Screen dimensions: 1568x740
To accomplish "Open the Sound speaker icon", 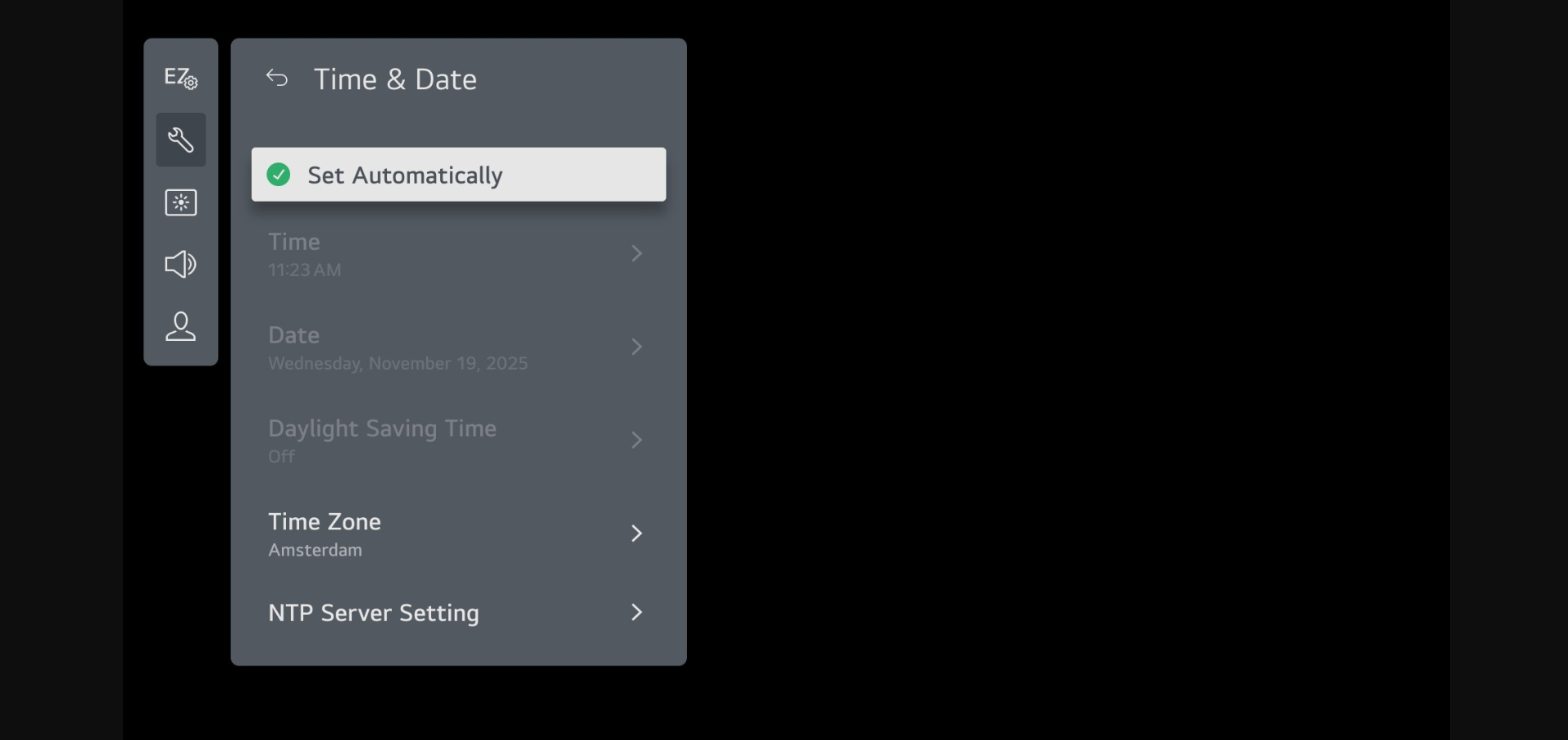I will (180, 264).
